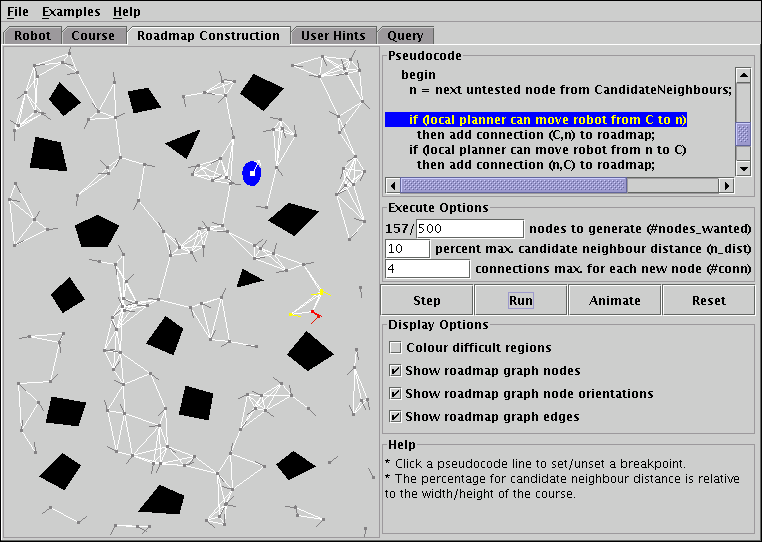Viewport: 762px width, 542px height.
Task: Click the nodes to generate input field
Action: 470,228
